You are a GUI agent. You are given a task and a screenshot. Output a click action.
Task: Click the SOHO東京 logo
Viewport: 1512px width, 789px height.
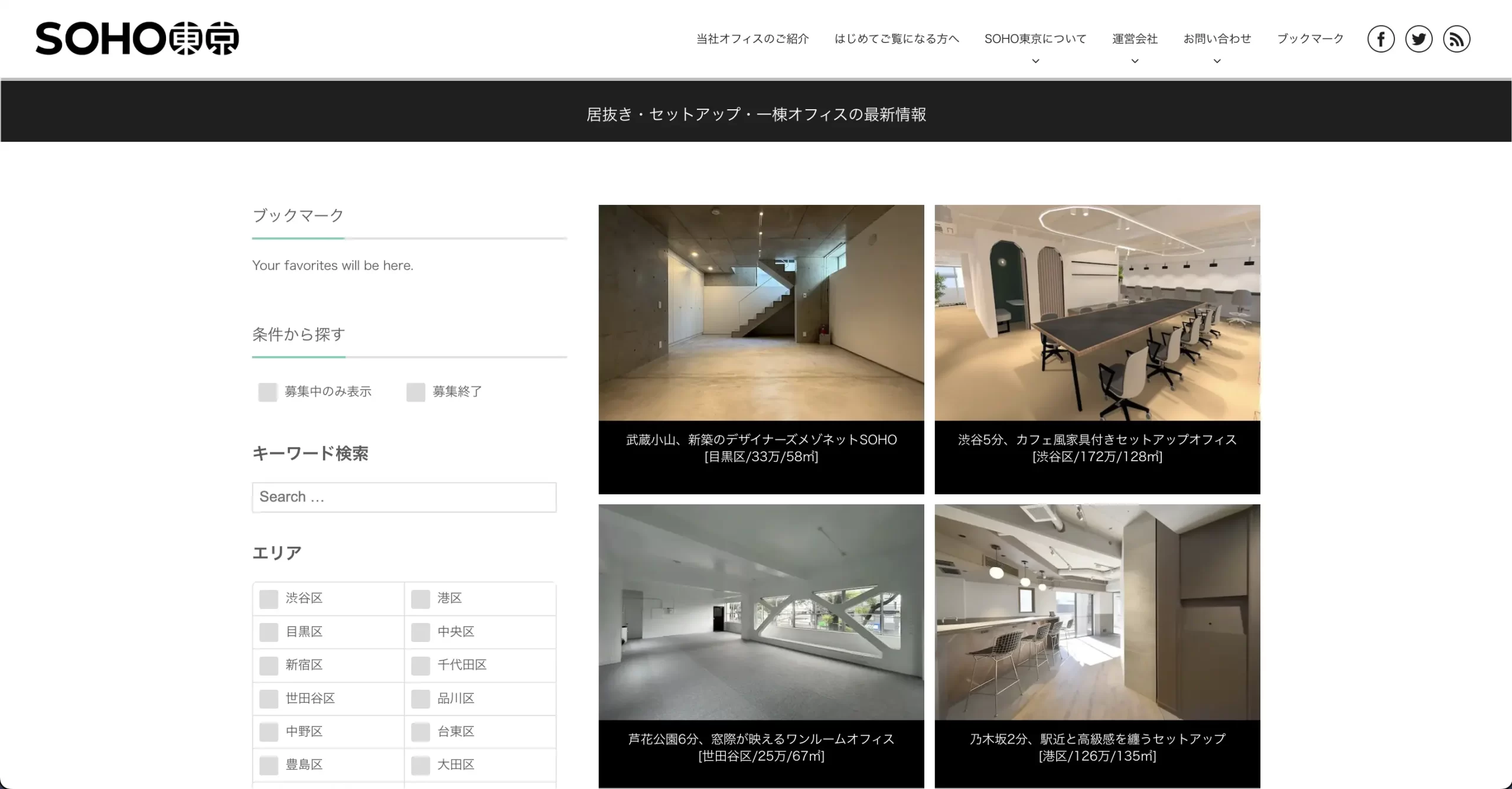tap(137, 39)
